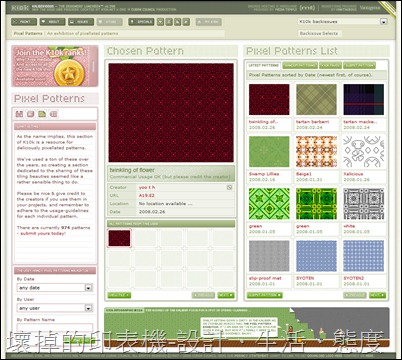Click the third small icon after Specials
Viewport: 402px width, 360px height.
point(178,22)
